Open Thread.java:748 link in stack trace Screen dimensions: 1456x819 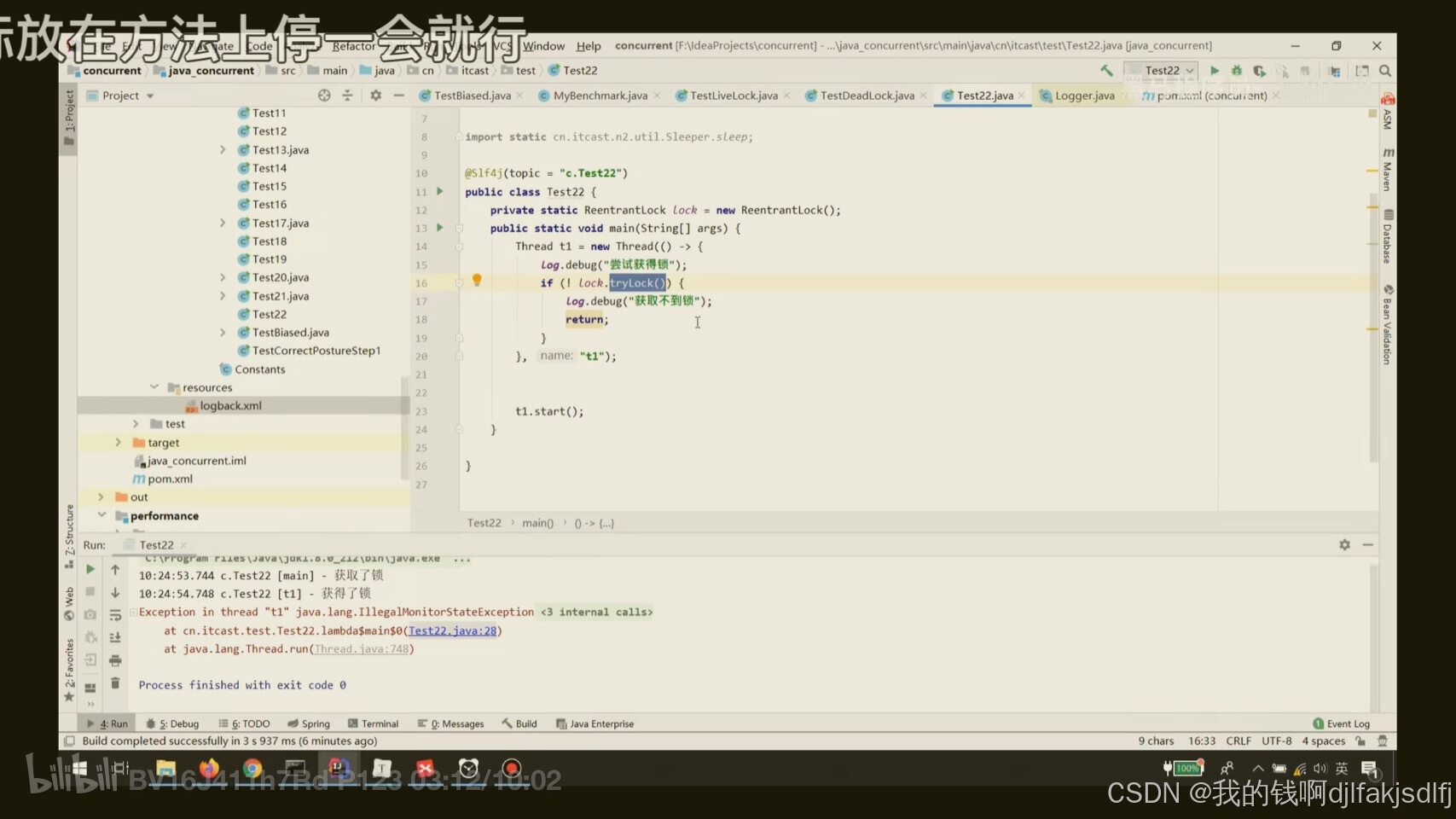pos(362,649)
